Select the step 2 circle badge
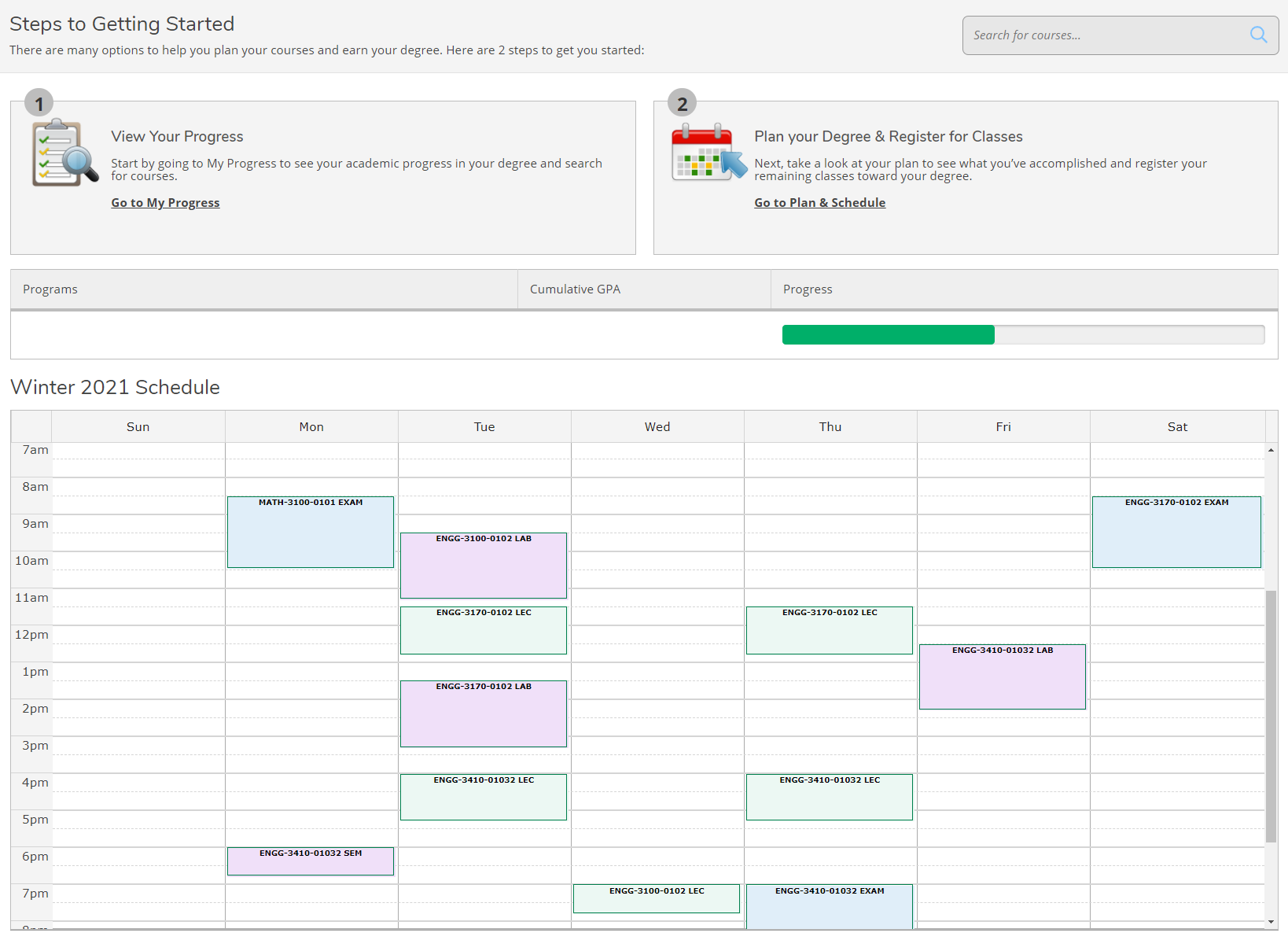1288x940 pixels. pos(682,102)
